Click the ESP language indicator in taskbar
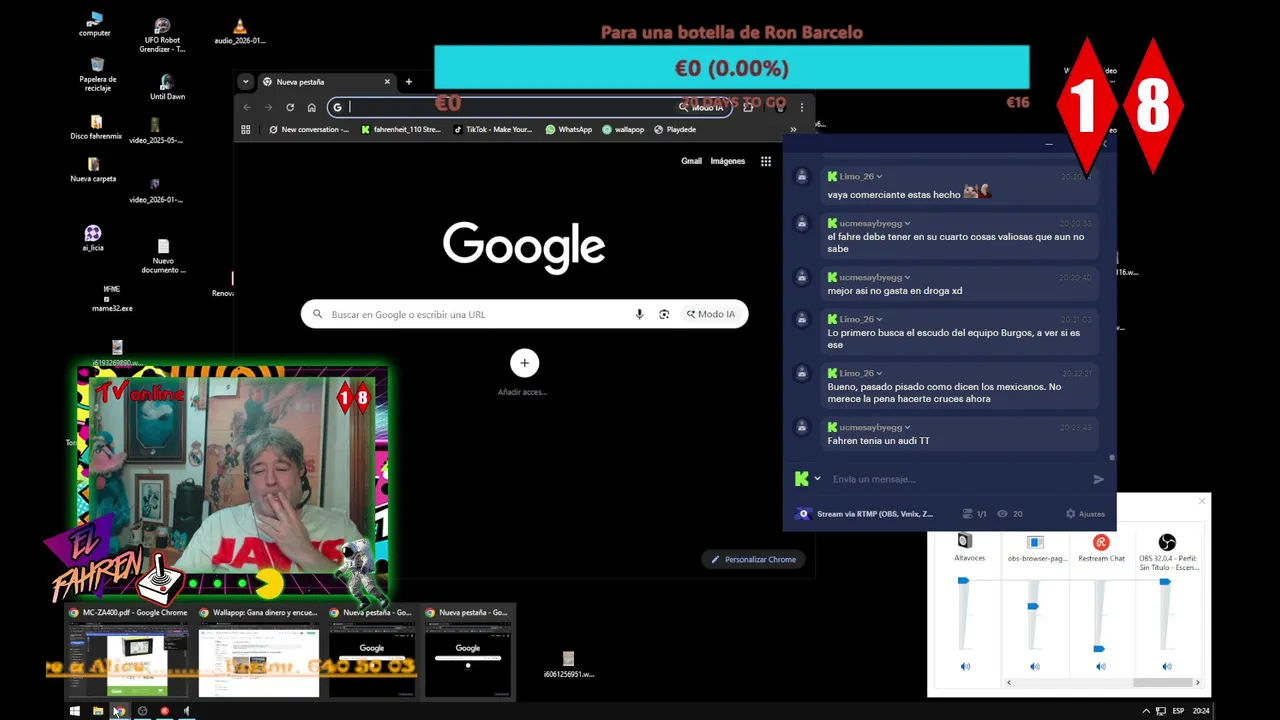The image size is (1280, 720). click(x=1178, y=711)
